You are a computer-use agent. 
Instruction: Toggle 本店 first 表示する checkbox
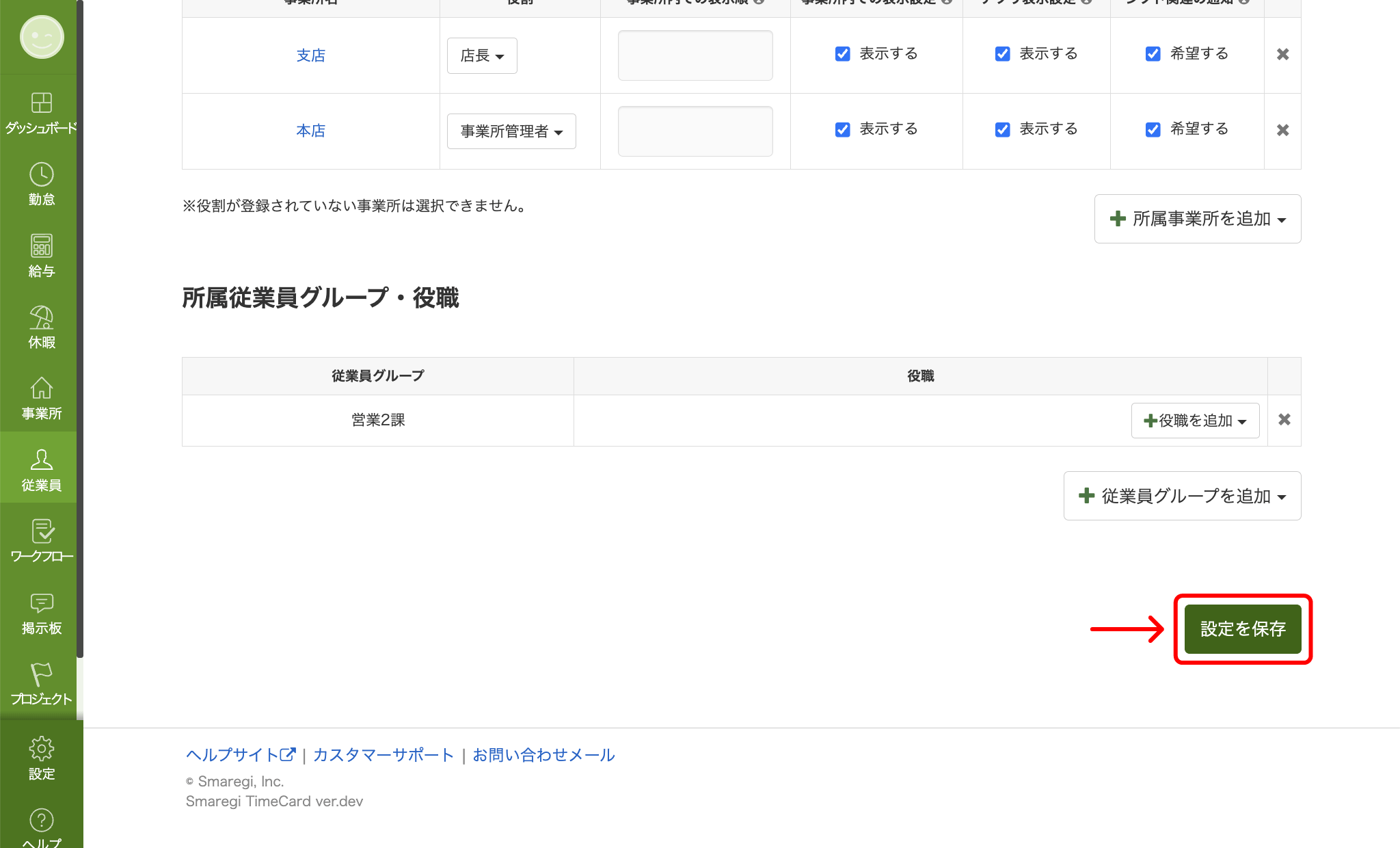[x=843, y=129]
